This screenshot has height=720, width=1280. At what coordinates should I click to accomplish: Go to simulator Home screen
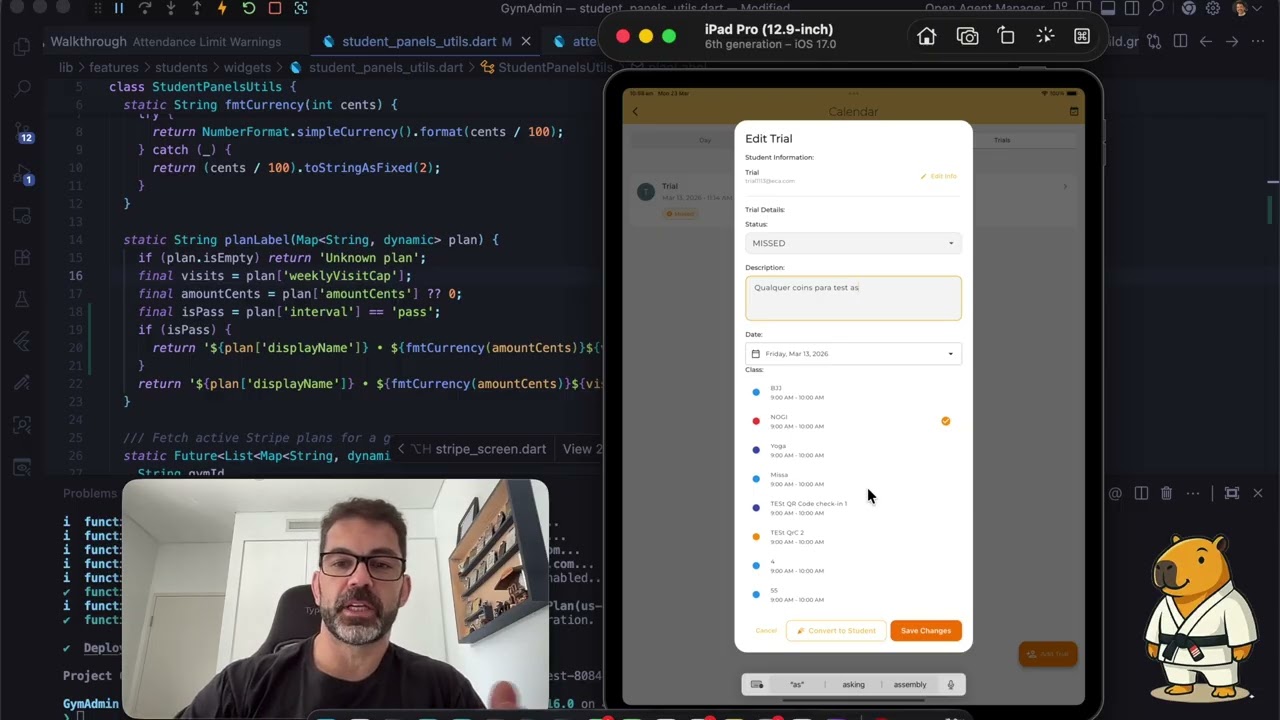point(927,36)
